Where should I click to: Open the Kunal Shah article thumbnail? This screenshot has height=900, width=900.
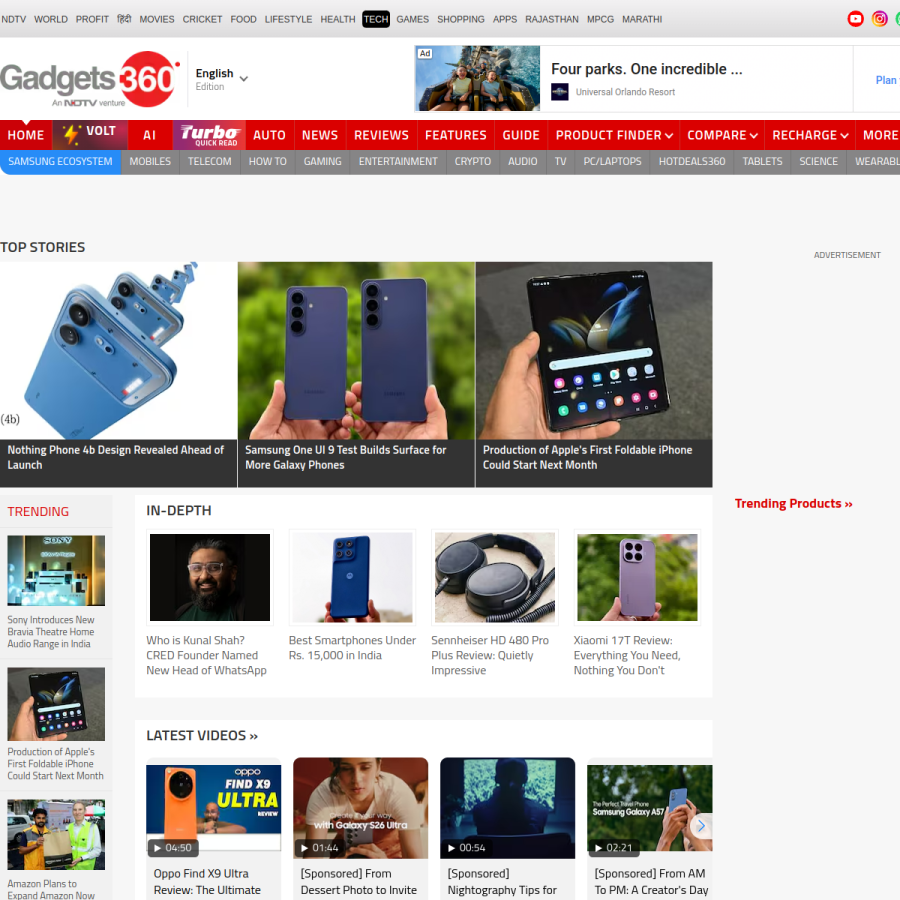pos(210,577)
